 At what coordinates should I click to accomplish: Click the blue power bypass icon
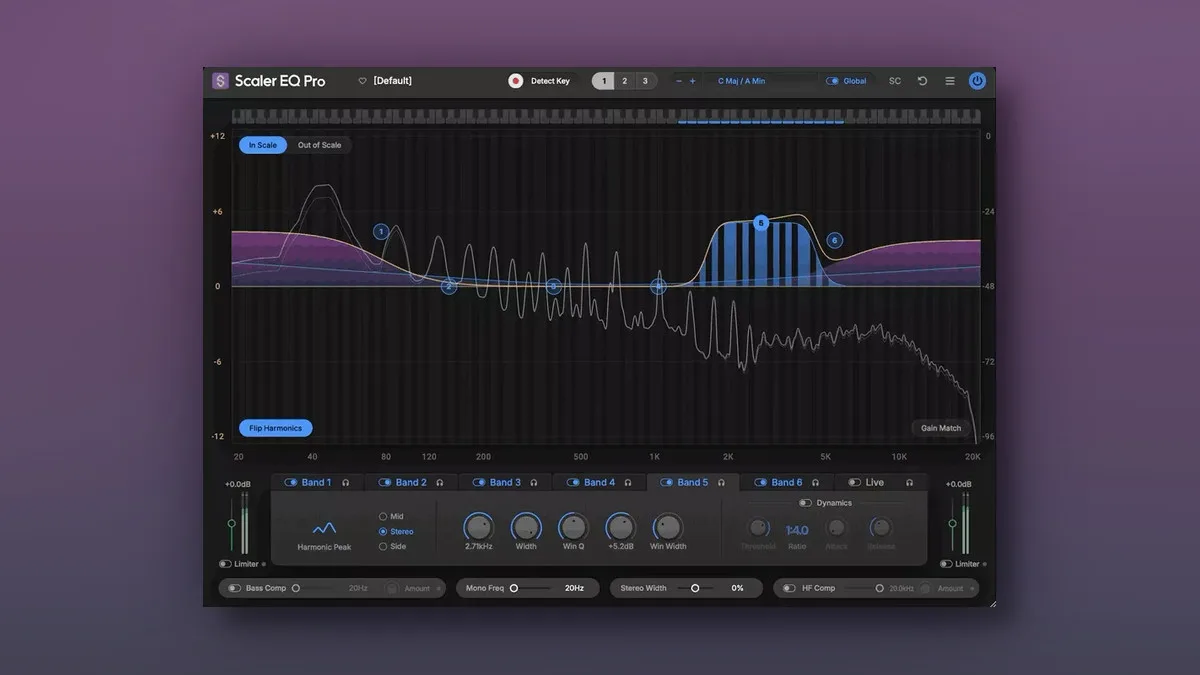(x=978, y=81)
